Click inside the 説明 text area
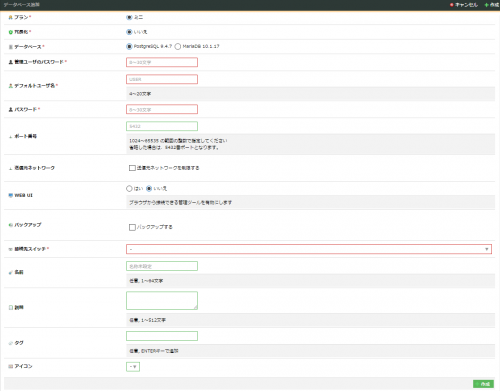 point(162,301)
